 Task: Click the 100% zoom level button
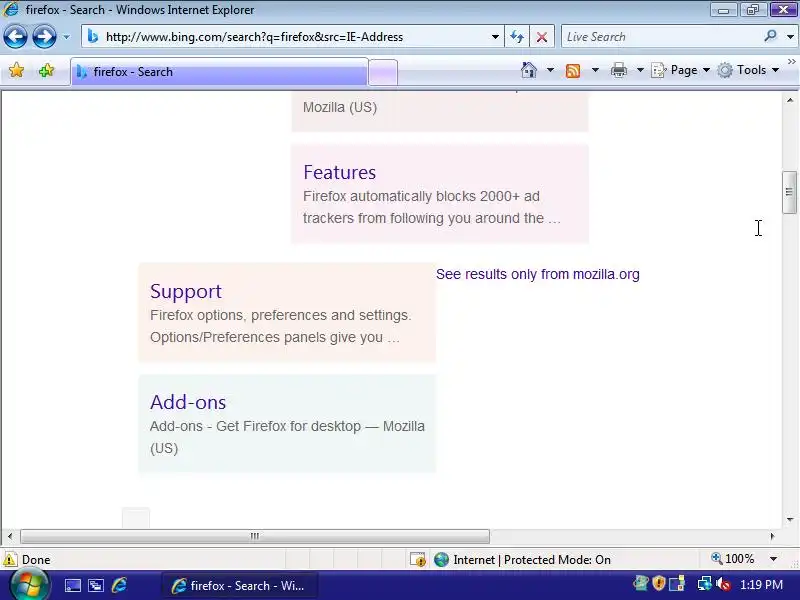coord(733,559)
